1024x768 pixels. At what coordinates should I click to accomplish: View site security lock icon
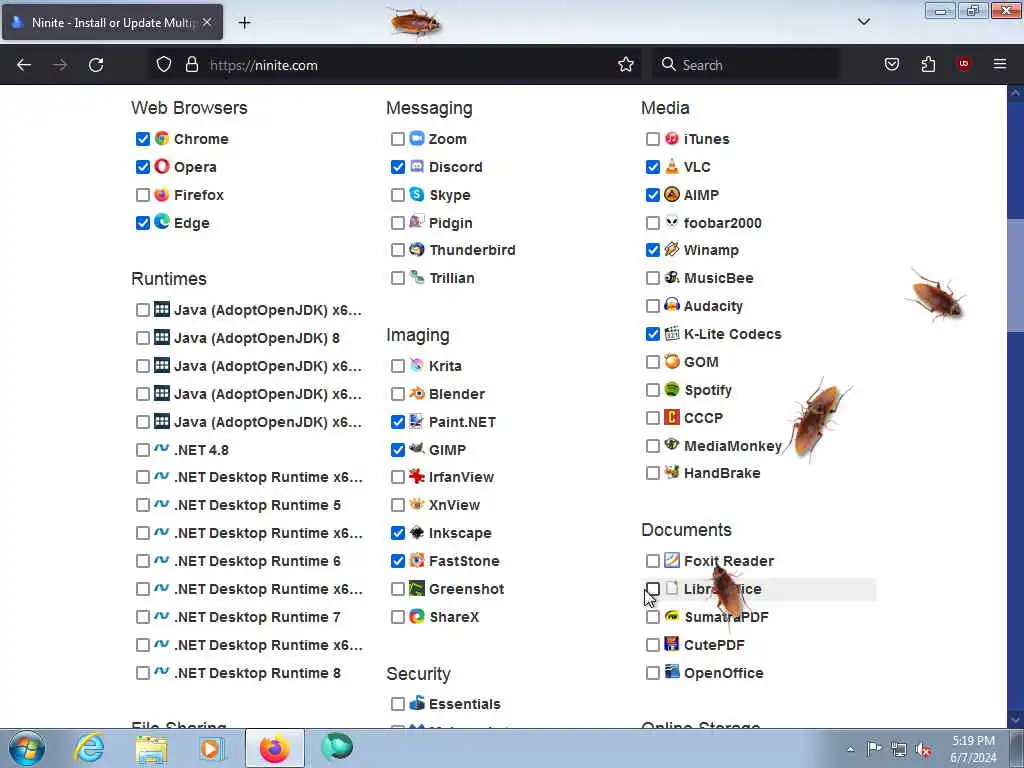pyautogui.click(x=191, y=64)
